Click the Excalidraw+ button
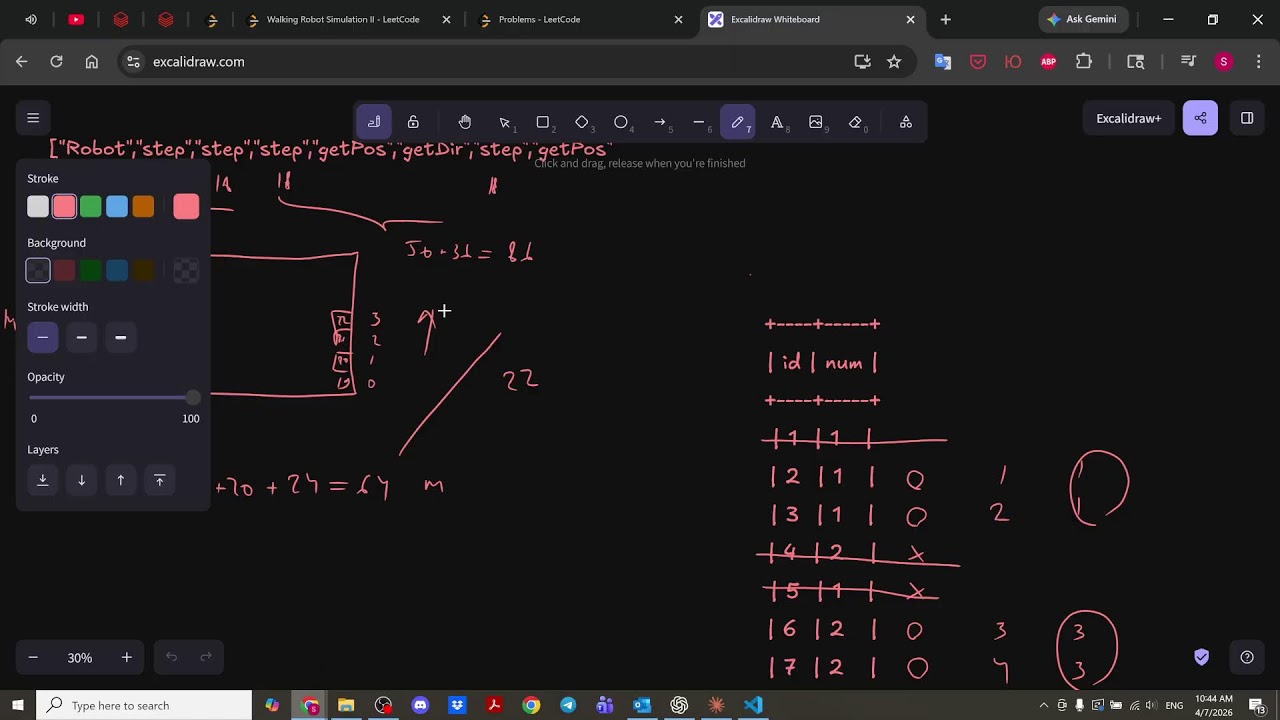The image size is (1280, 720). 1129,118
